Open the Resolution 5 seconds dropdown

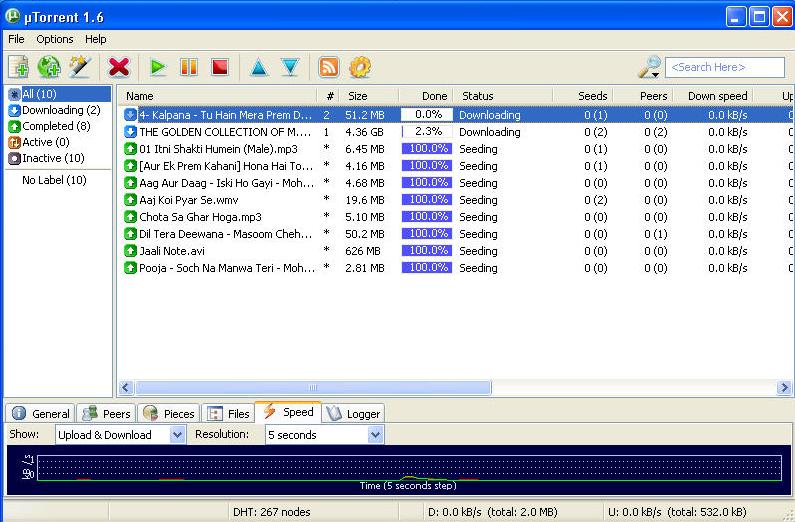click(324, 434)
